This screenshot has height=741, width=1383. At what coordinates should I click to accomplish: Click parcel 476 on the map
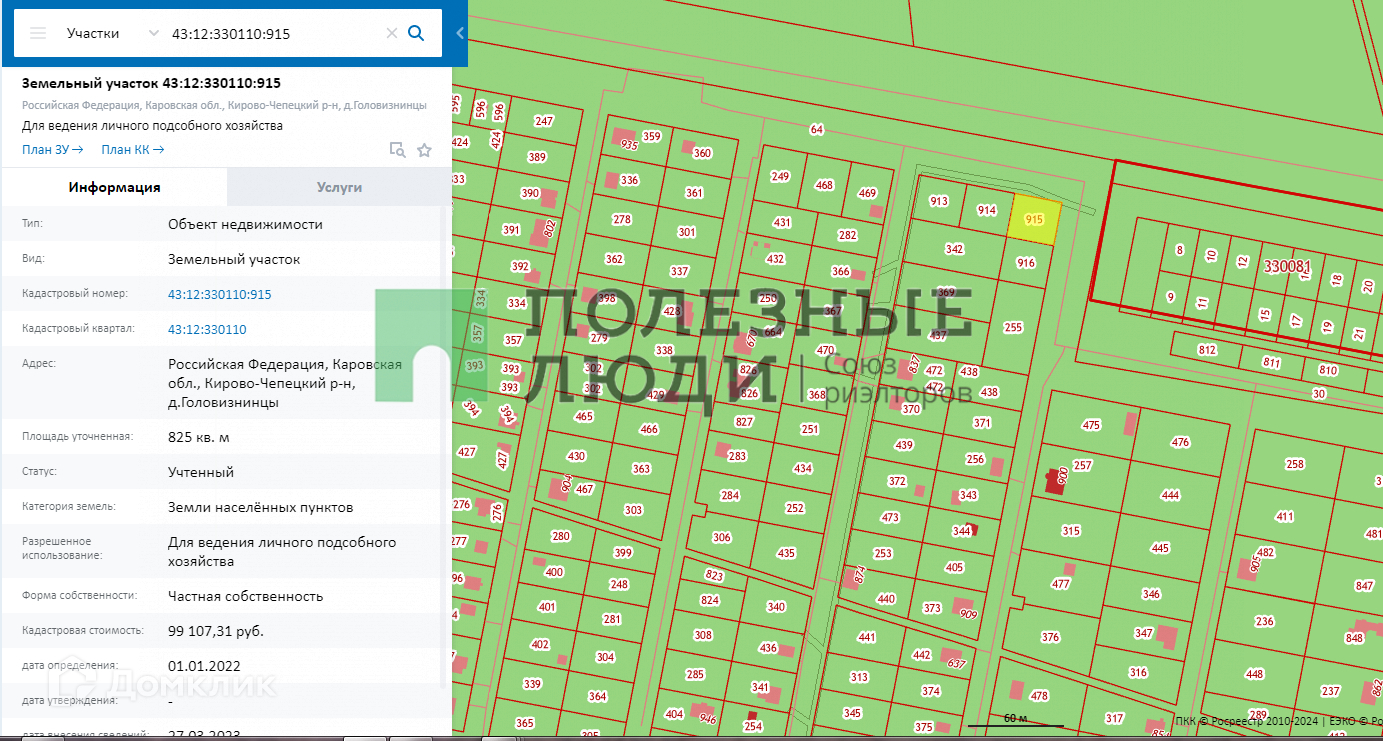tap(1180, 442)
